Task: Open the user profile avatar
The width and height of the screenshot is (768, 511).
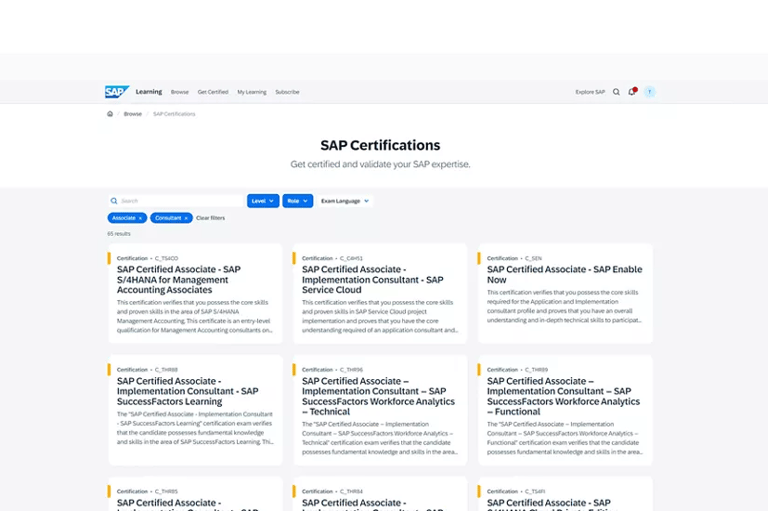Action: pos(649,92)
